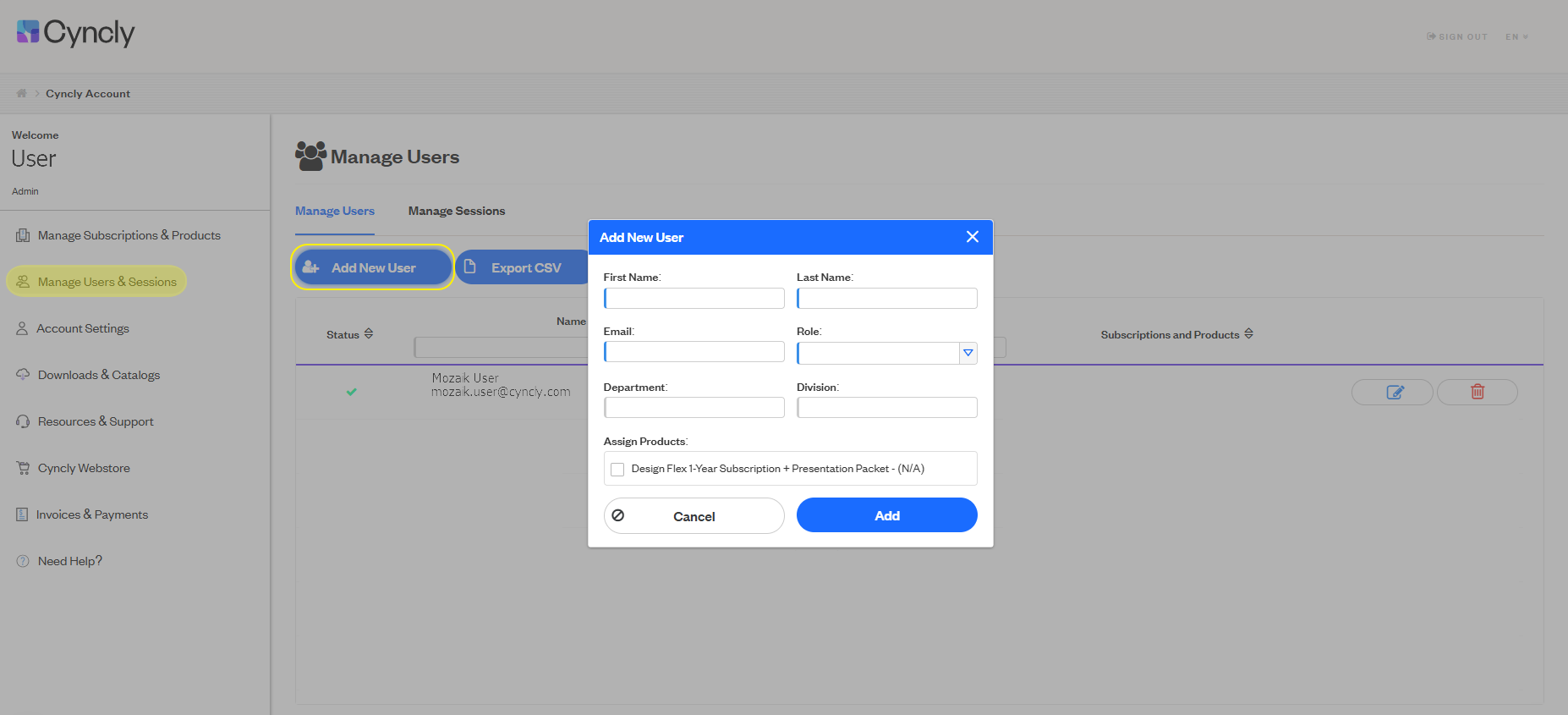Expand the Role dropdown arrow
This screenshot has width=1568, height=715.
click(968, 353)
